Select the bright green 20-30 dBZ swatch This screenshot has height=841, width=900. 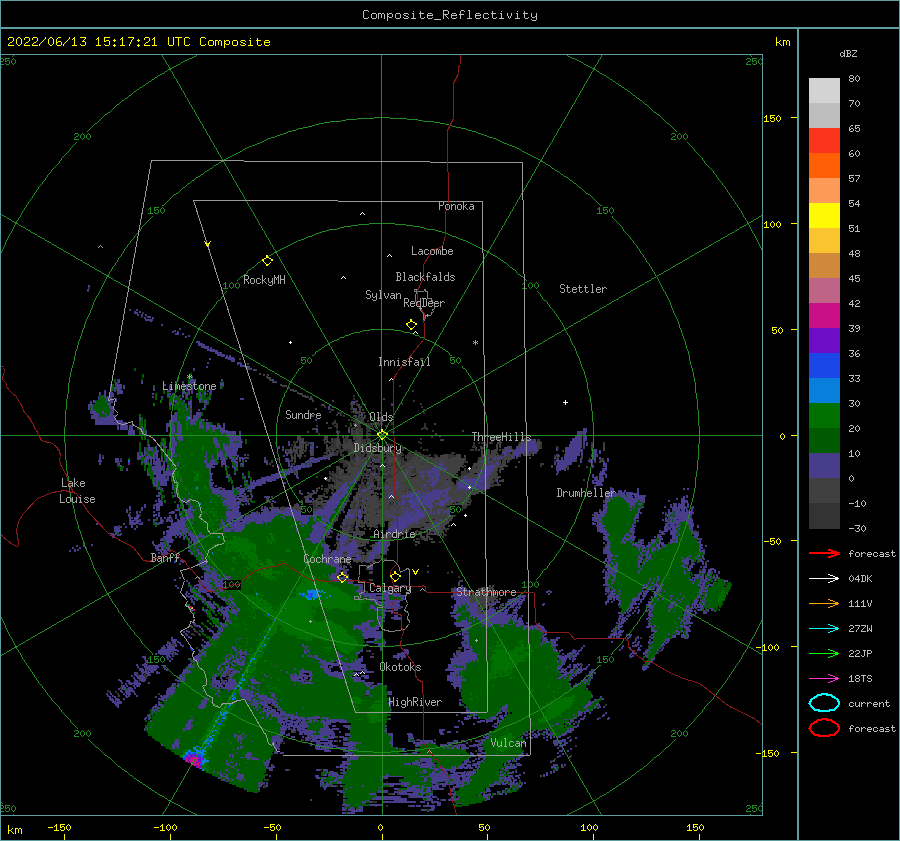[824, 416]
